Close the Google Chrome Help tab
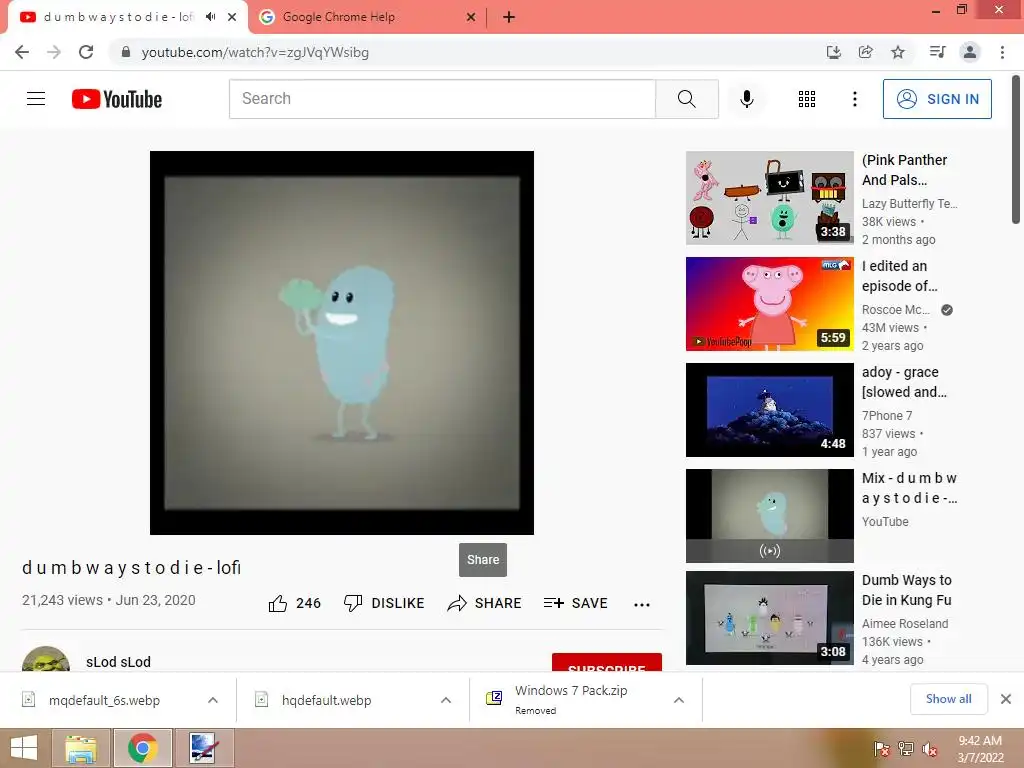Image resolution: width=1024 pixels, height=768 pixels. coord(471,17)
